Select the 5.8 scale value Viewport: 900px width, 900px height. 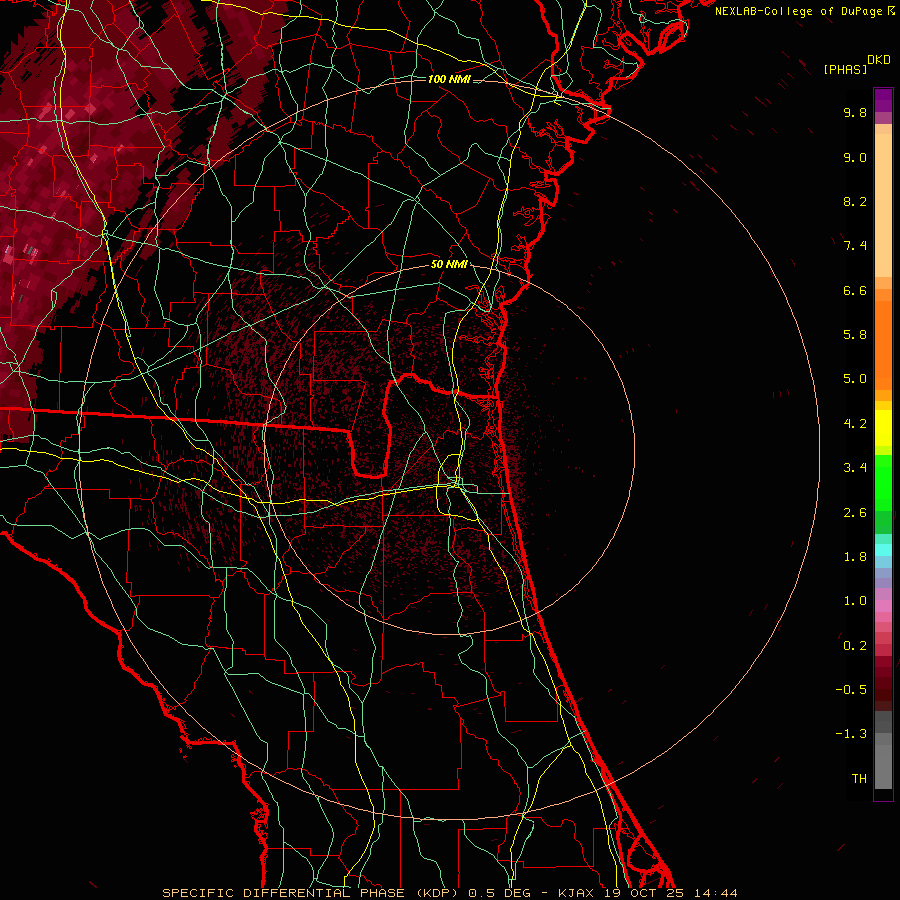(x=855, y=335)
